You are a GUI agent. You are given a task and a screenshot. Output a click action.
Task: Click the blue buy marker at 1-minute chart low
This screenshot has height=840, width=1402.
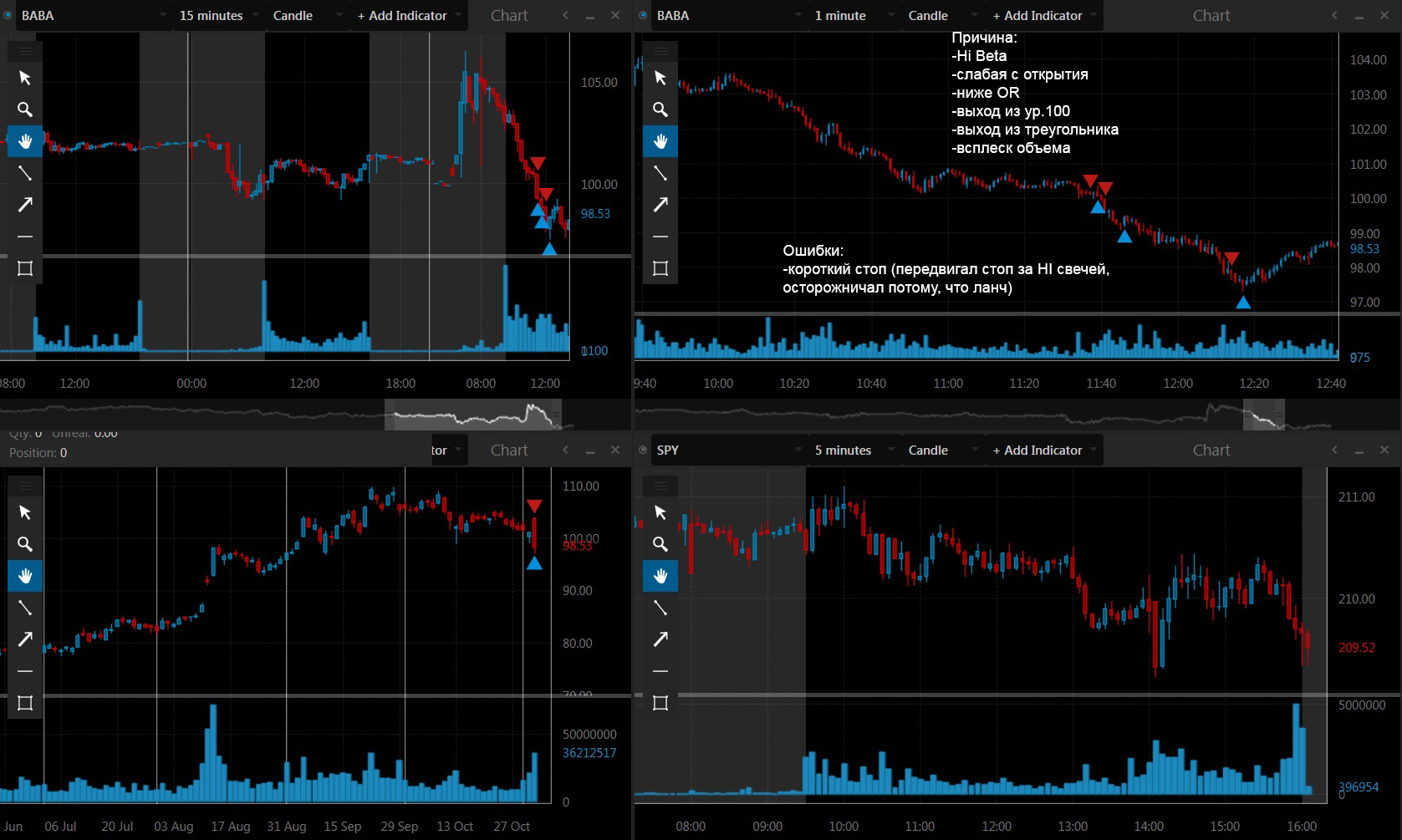pos(1243,302)
